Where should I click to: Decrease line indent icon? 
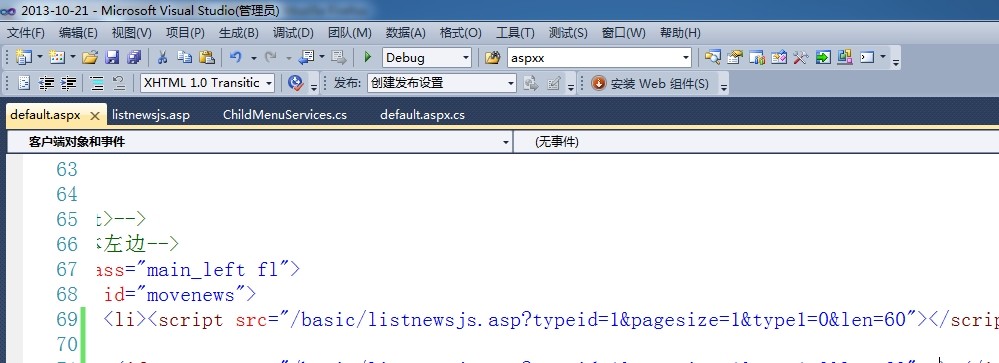click(46, 83)
